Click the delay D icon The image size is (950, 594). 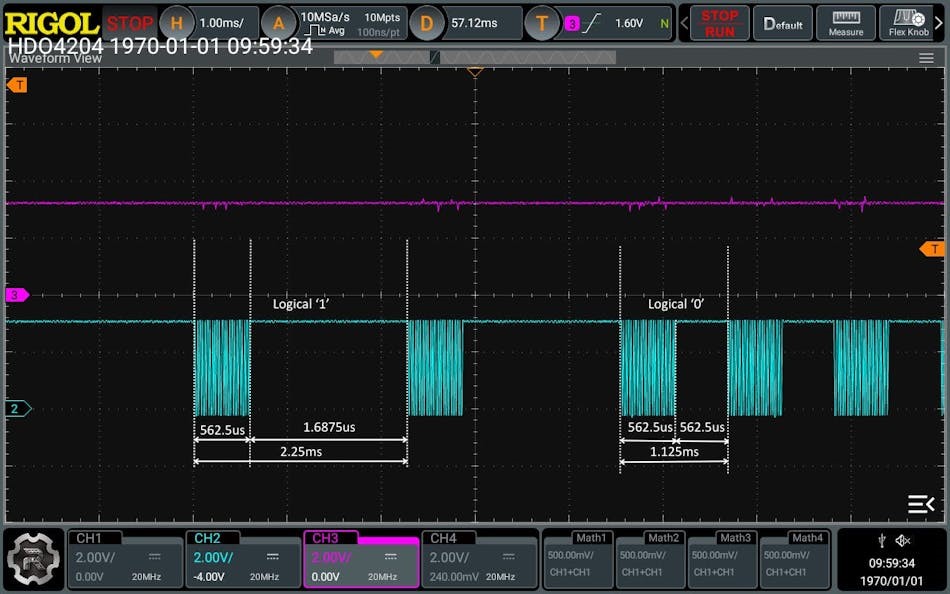click(427, 23)
